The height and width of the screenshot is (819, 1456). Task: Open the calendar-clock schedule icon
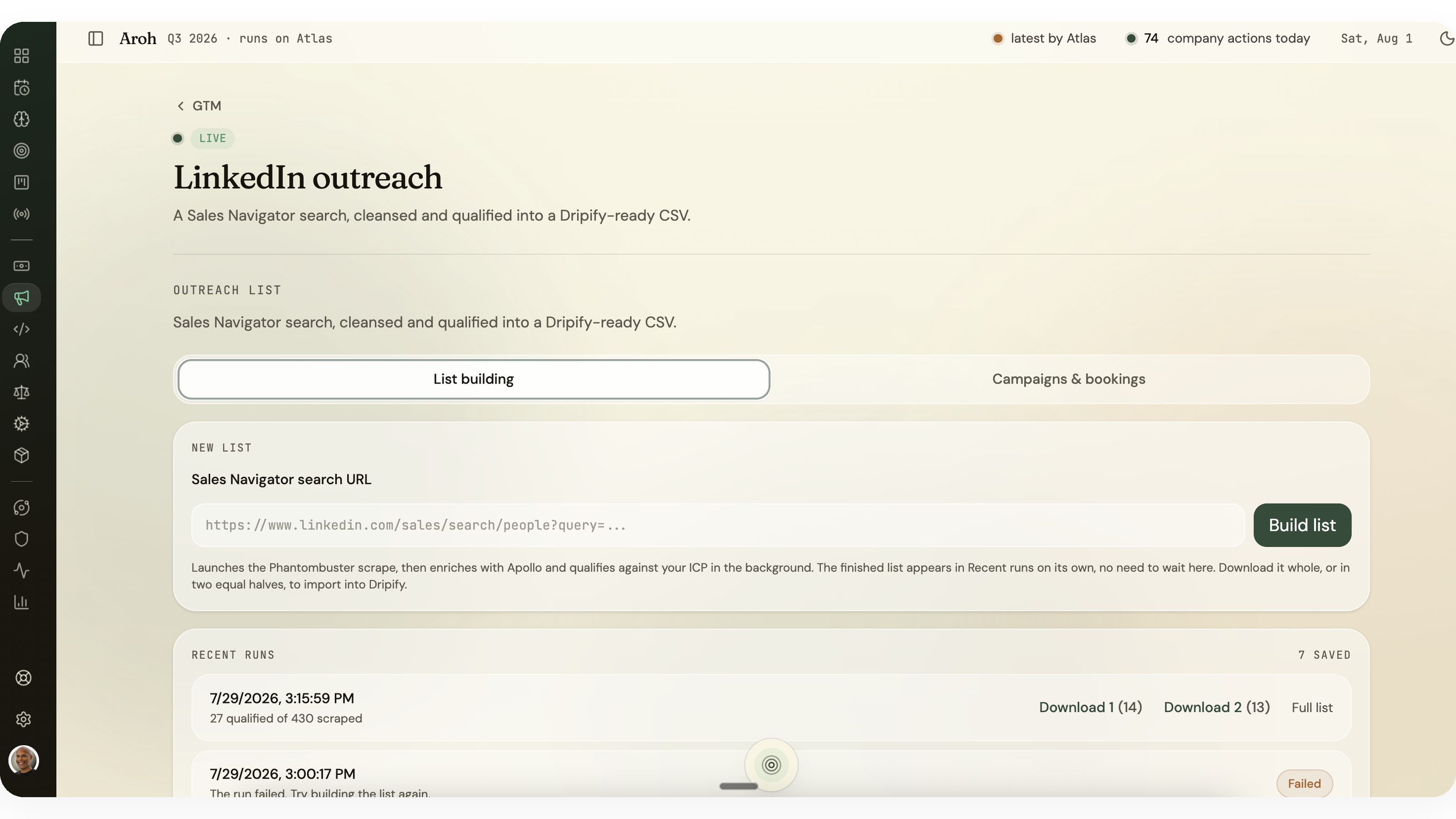pos(21,88)
